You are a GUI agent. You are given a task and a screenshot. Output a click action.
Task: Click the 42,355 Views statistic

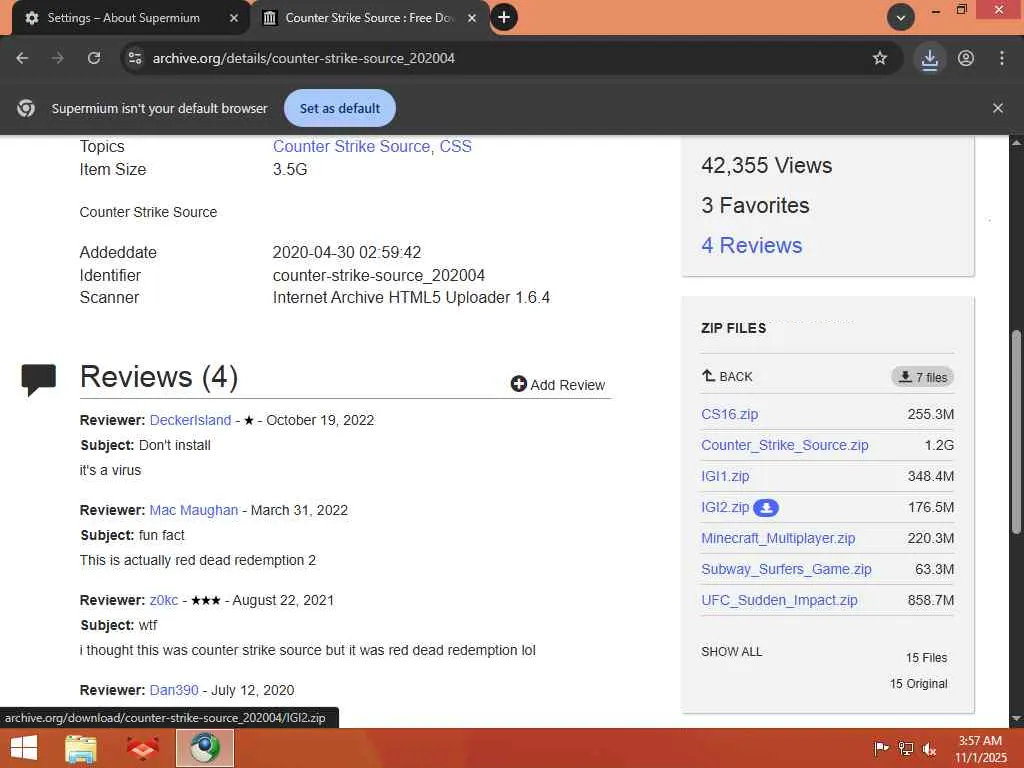pyautogui.click(x=767, y=166)
